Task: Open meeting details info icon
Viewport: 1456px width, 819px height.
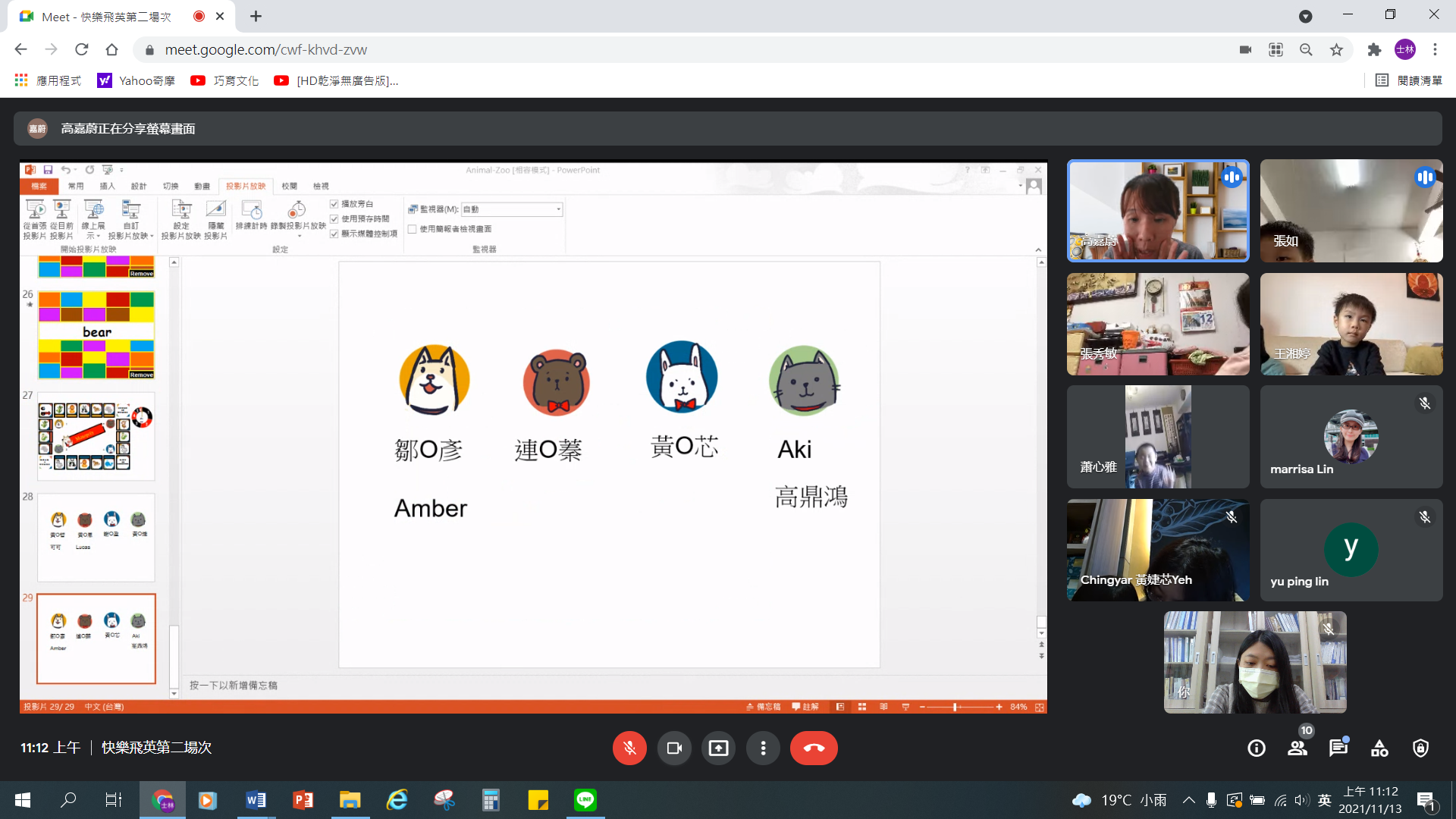Action: click(x=1257, y=748)
